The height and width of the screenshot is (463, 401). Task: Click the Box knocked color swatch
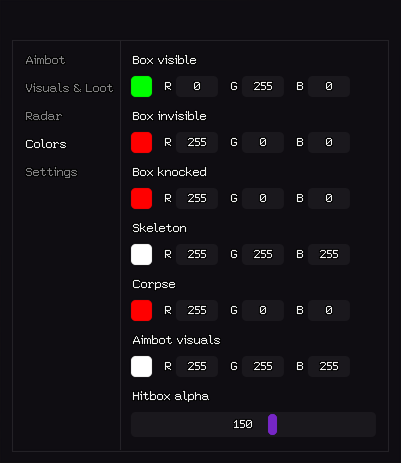pos(142,199)
